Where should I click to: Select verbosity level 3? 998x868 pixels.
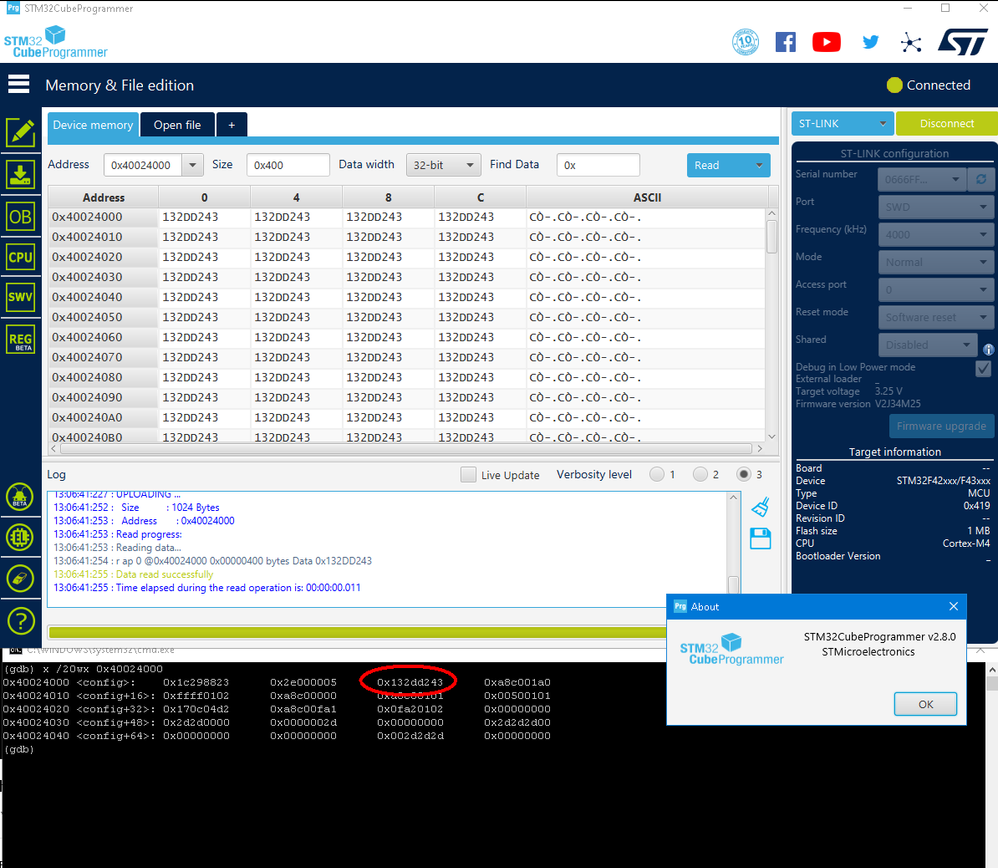[743, 475]
